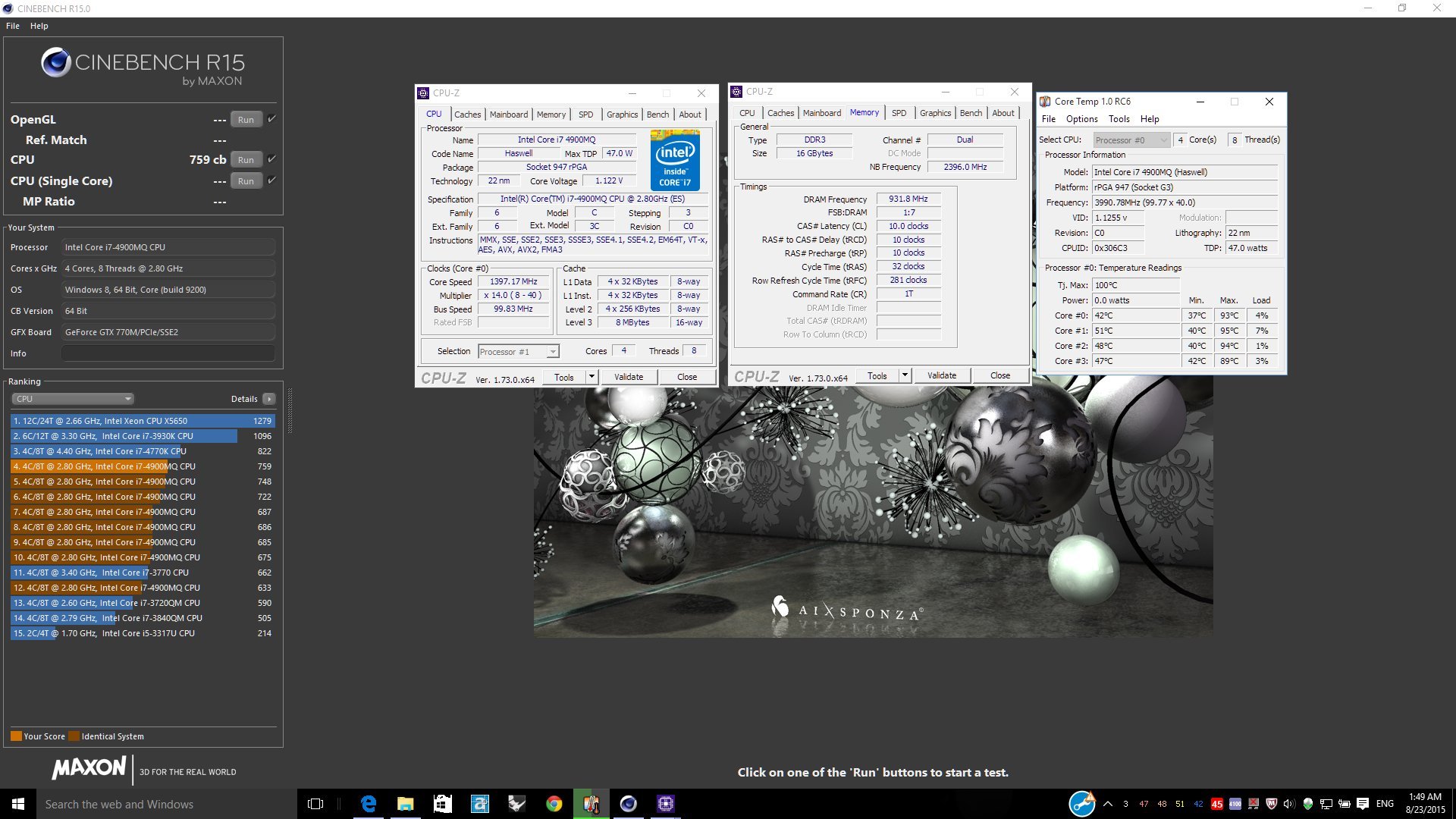The height and width of the screenshot is (819, 1456).
Task: Run the CPU Single Core benchmark
Action: click(x=246, y=181)
